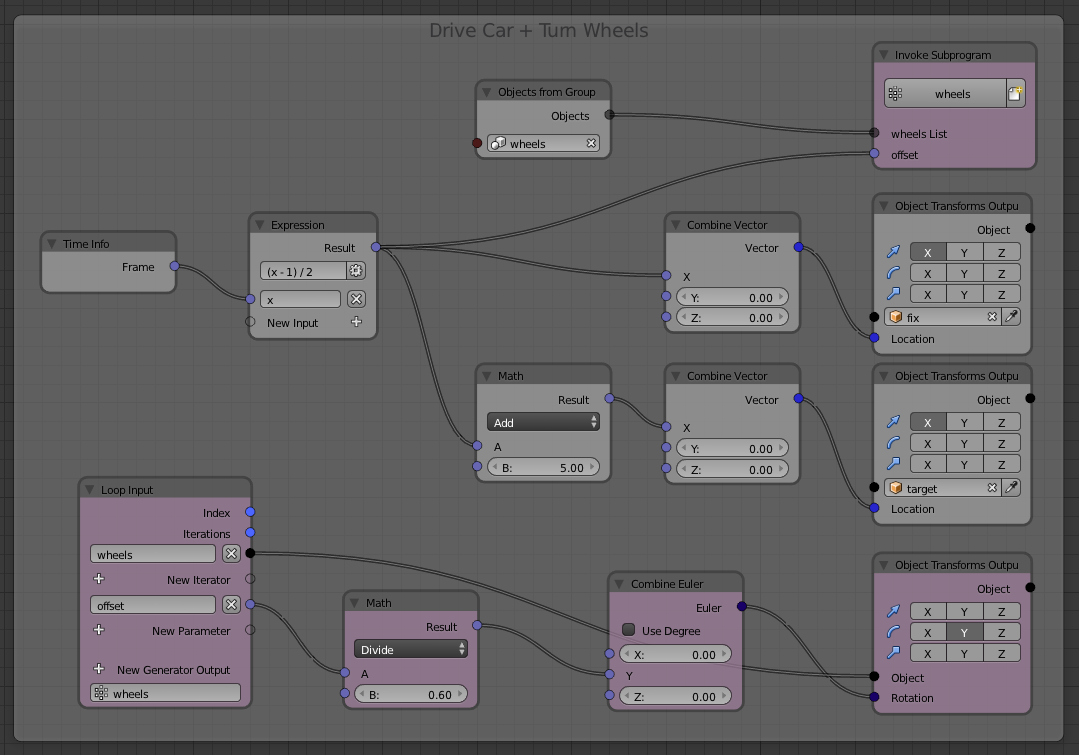The height and width of the screenshot is (755, 1079).
Task: Open the Add operation dropdown in Math node
Action: (x=543, y=423)
